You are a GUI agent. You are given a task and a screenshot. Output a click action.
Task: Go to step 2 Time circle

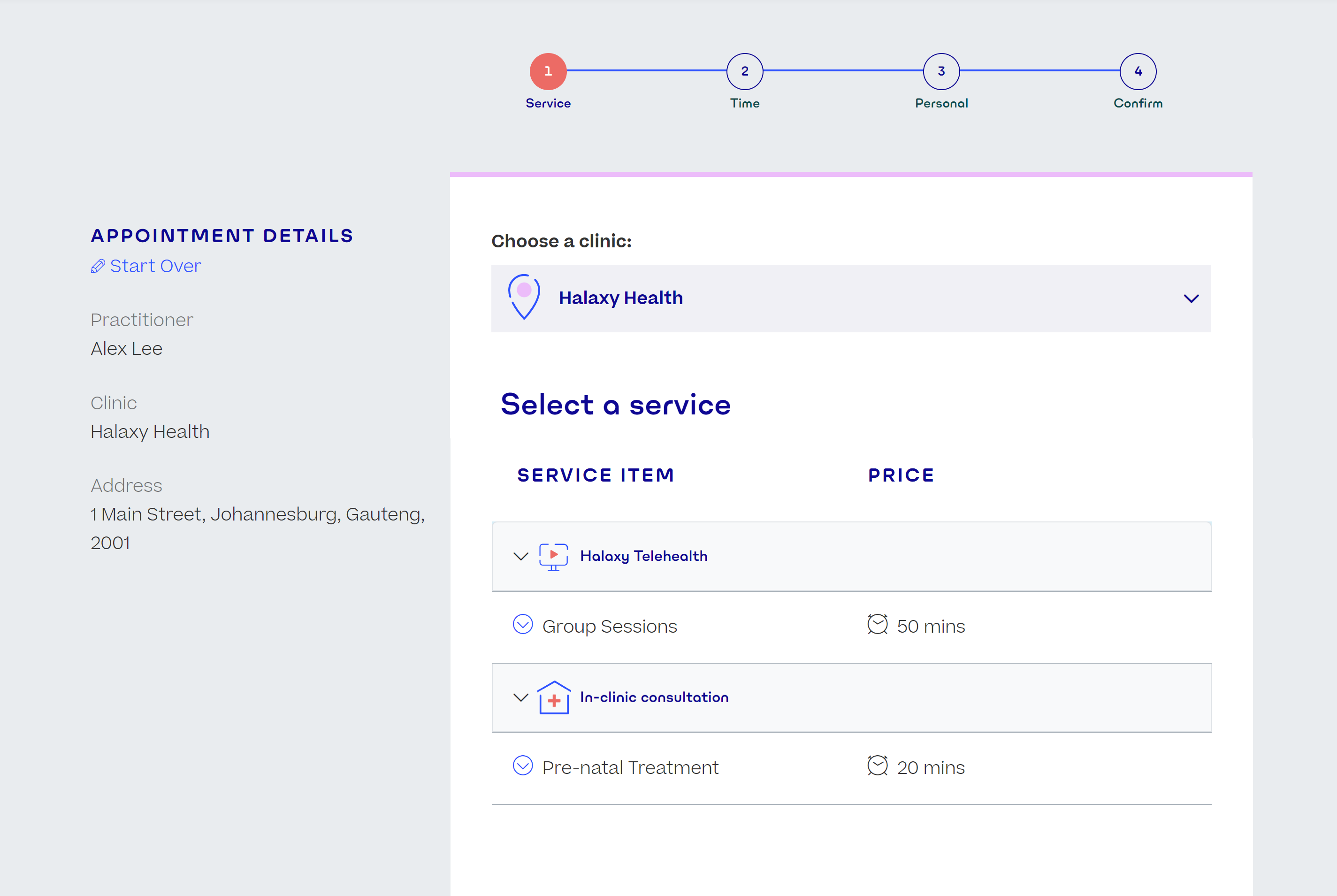click(744, 71)
